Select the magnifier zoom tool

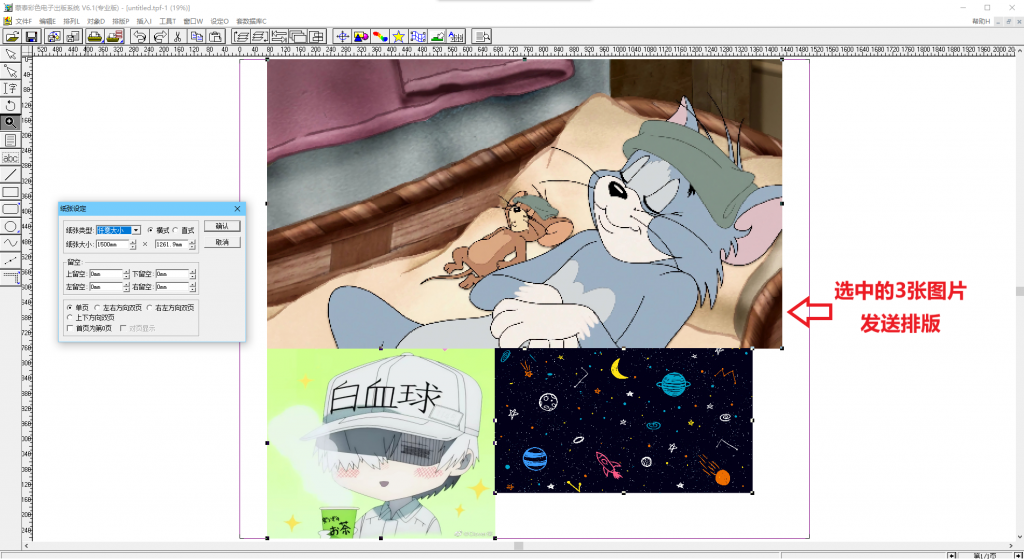coord(10,122)
